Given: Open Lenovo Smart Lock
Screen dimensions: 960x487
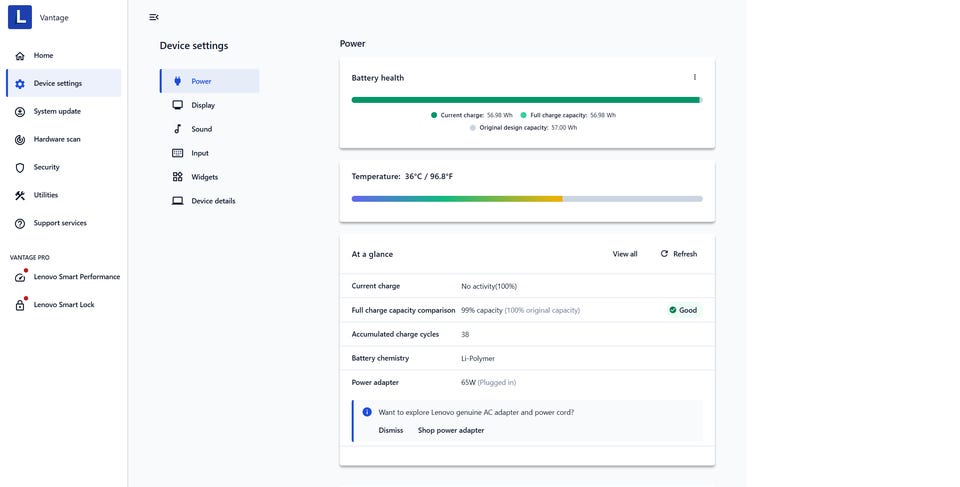Looking at the screenshot, I should [64, 304].
